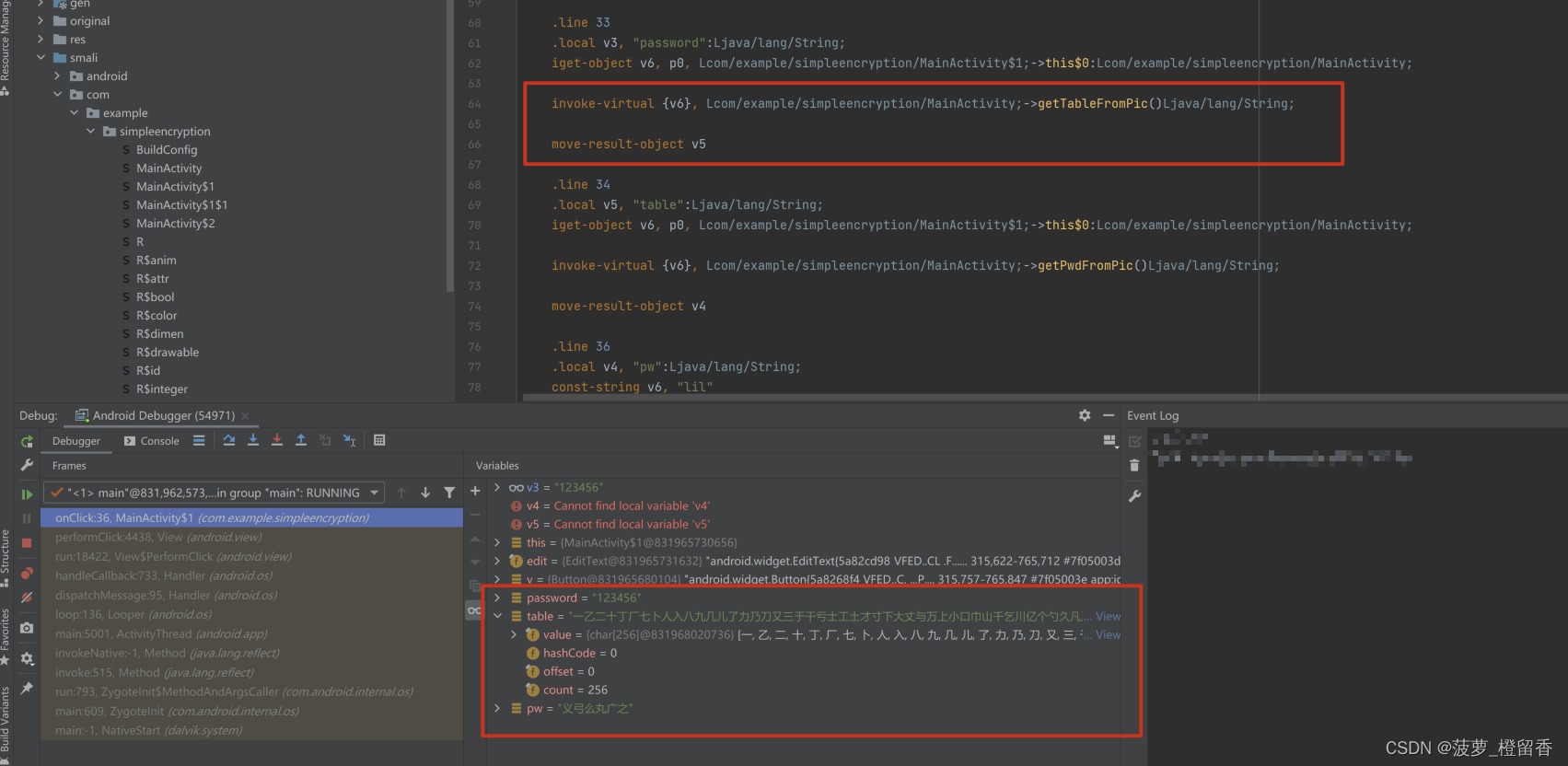Screen dimensions: 1568x766
Task: Expand the 'this' variable node
Action: tap(497, 542)
